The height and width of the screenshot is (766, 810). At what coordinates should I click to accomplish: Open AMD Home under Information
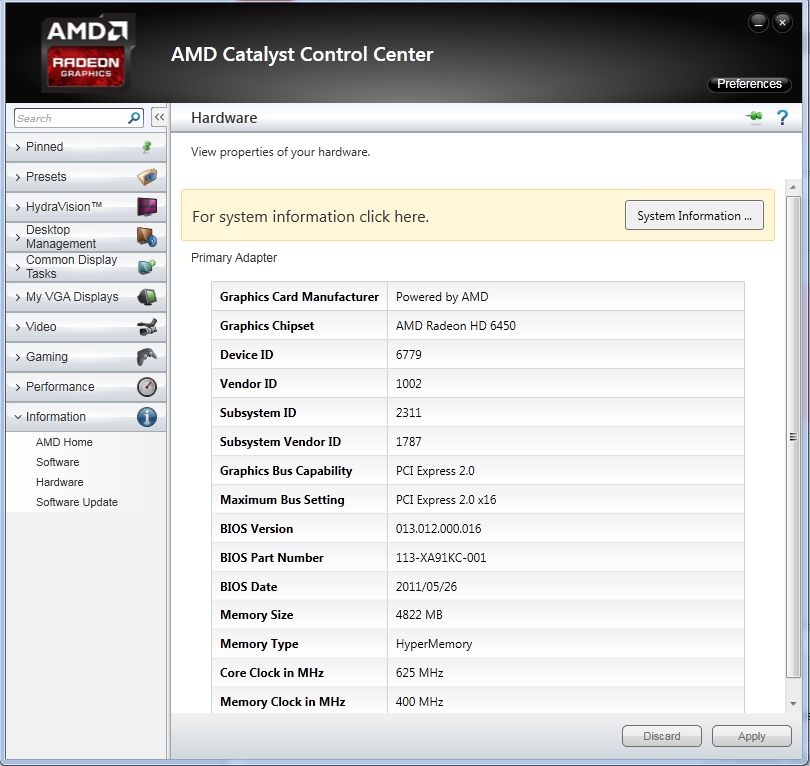(x=64, y=442)
